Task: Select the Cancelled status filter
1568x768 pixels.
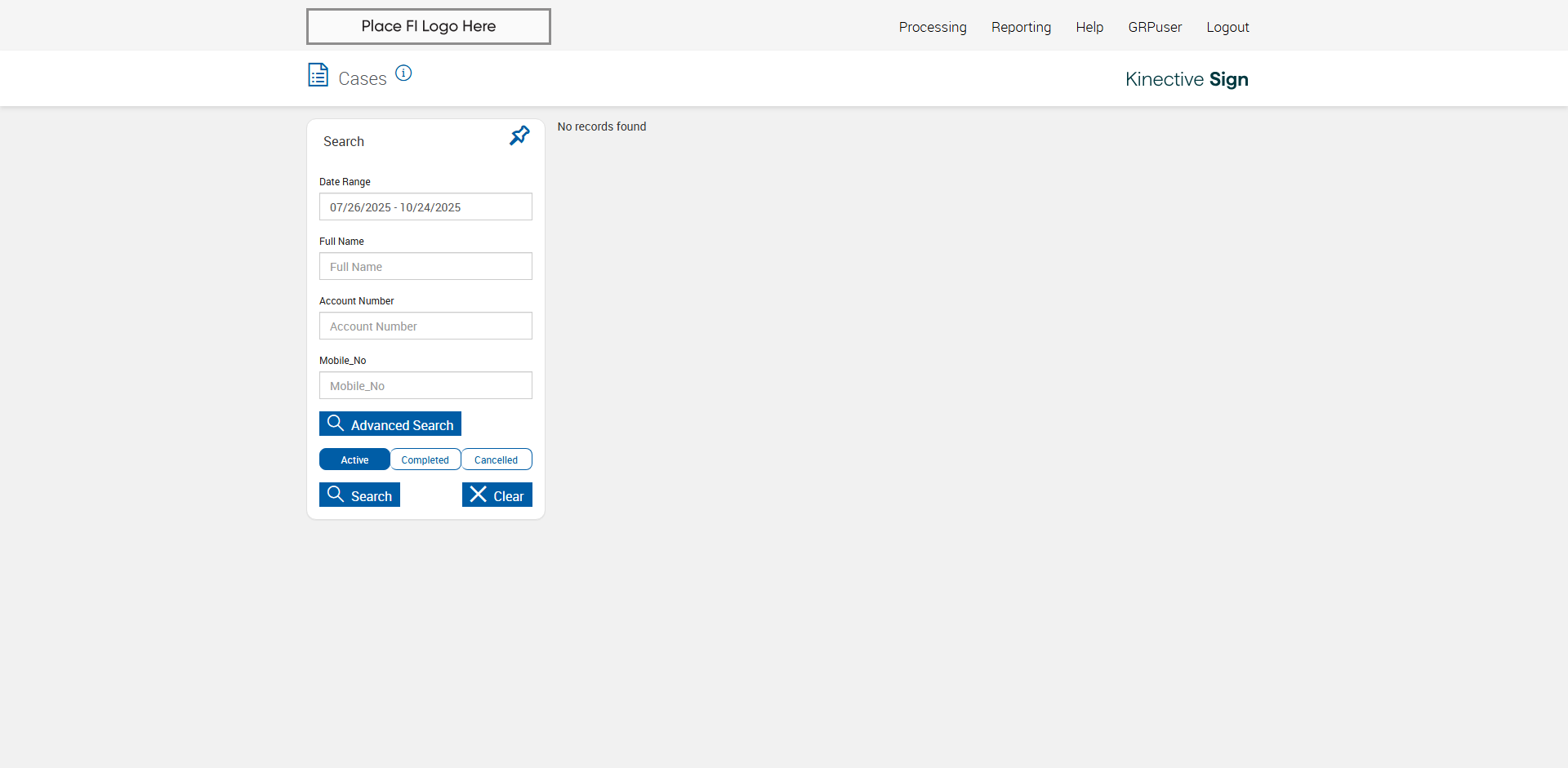Action: [x=497, y=459]
